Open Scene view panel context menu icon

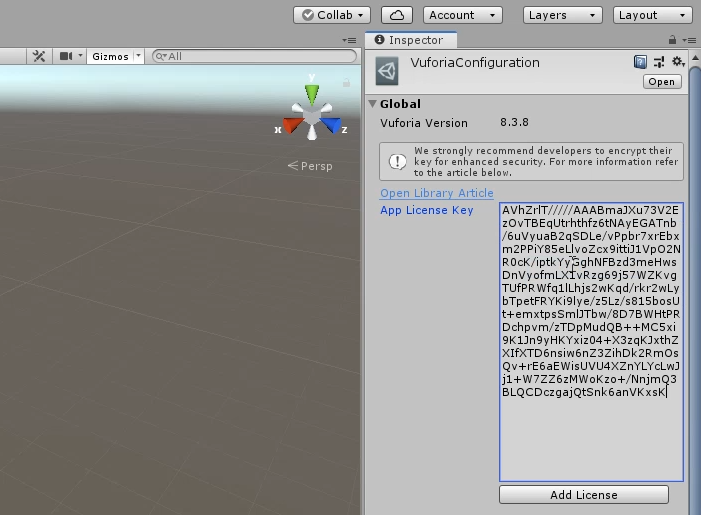pyautogui.click(x=349, y=40)
